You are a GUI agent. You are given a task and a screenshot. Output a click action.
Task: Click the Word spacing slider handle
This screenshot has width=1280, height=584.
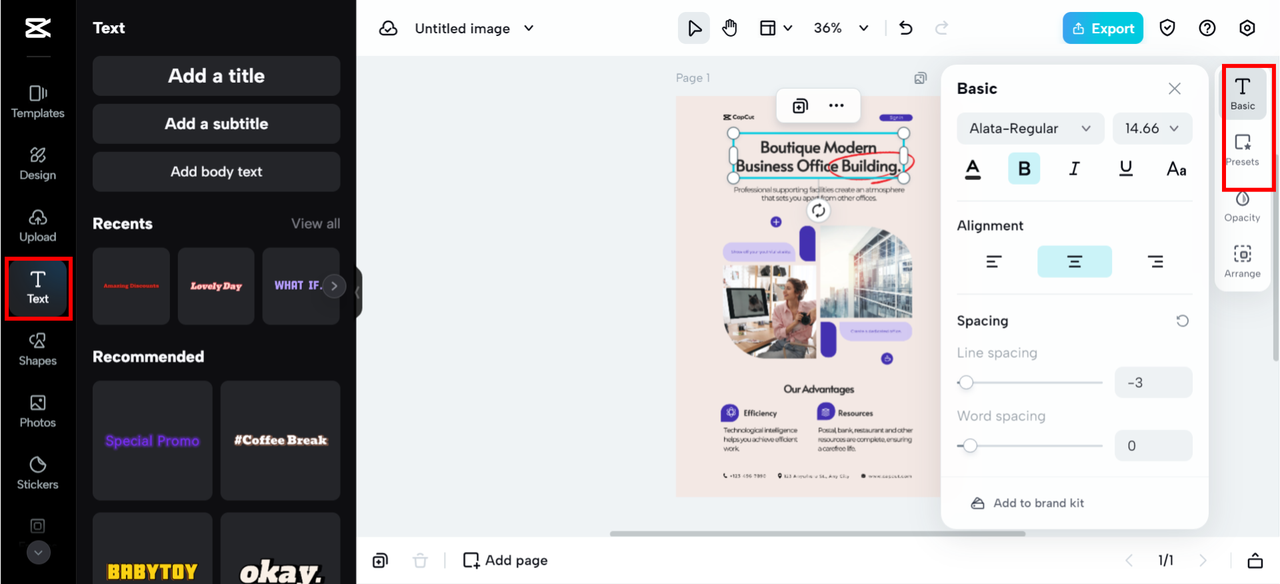tap(969, 446)
